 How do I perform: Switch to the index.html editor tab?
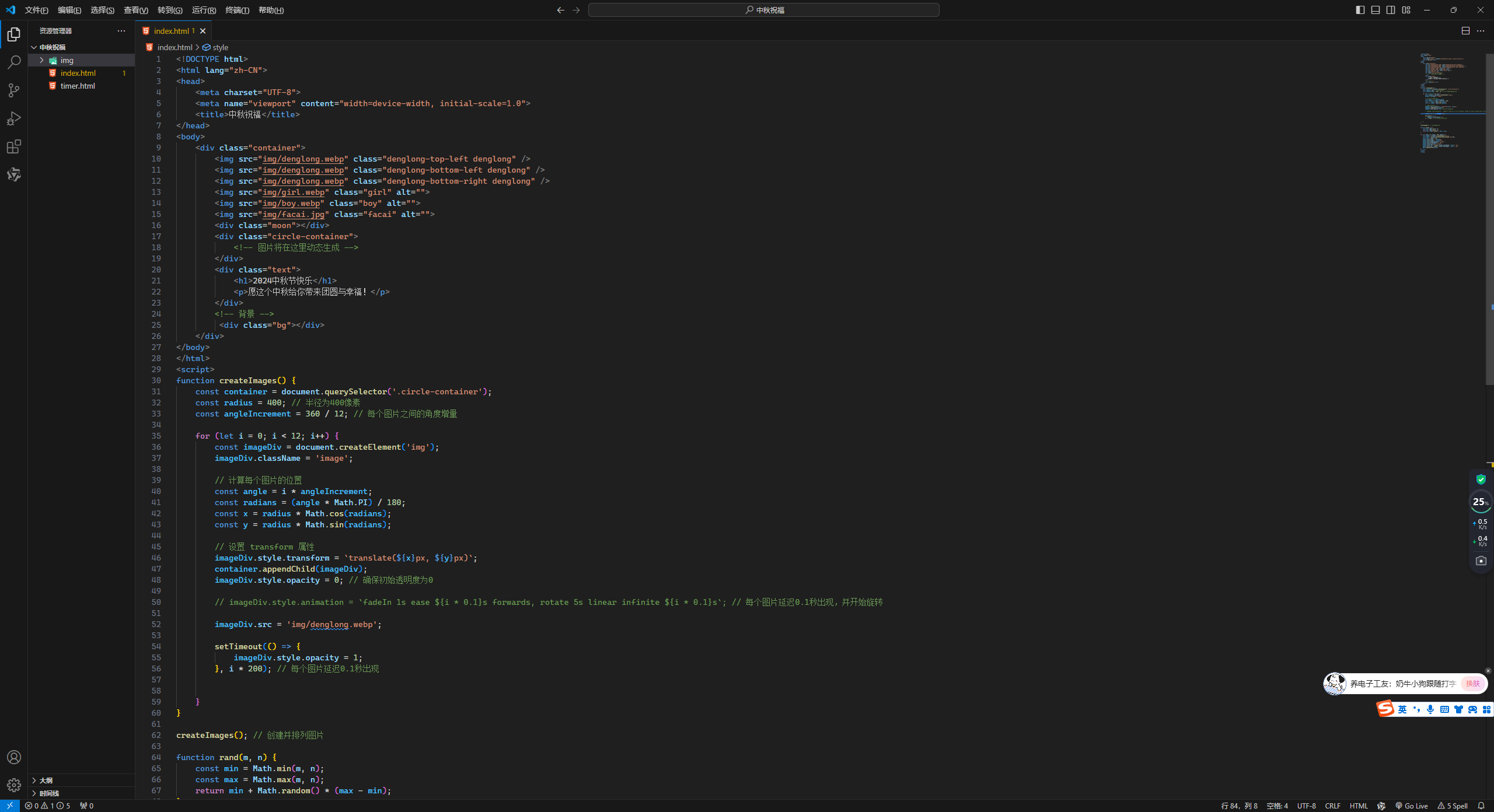[x=171, y=31]
